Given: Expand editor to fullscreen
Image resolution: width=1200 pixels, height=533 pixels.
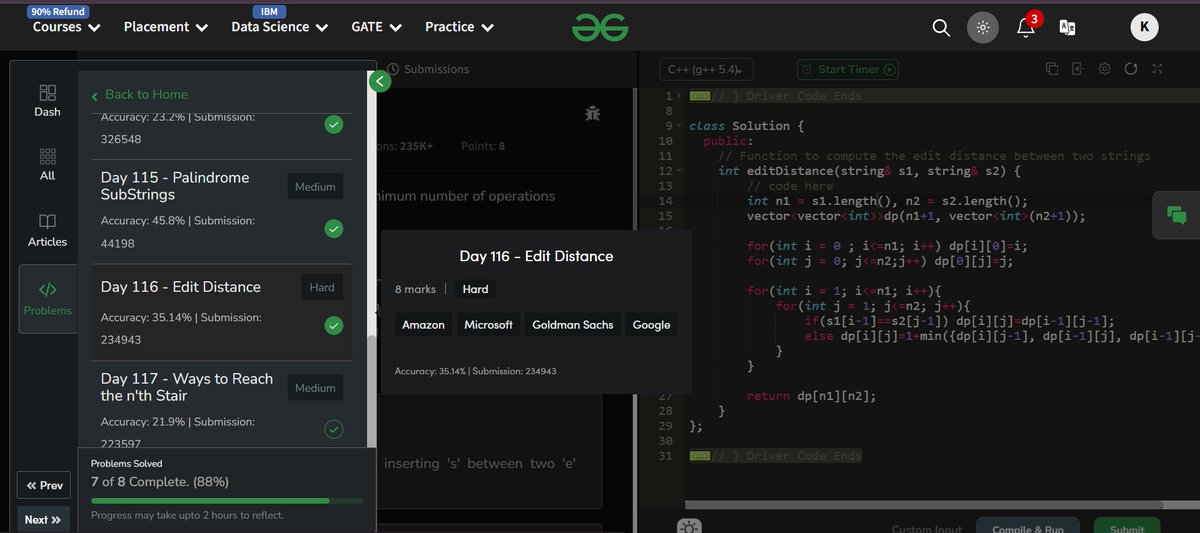Looking at the screenshot, I should pyautogui.click(x=1157, y=69).
